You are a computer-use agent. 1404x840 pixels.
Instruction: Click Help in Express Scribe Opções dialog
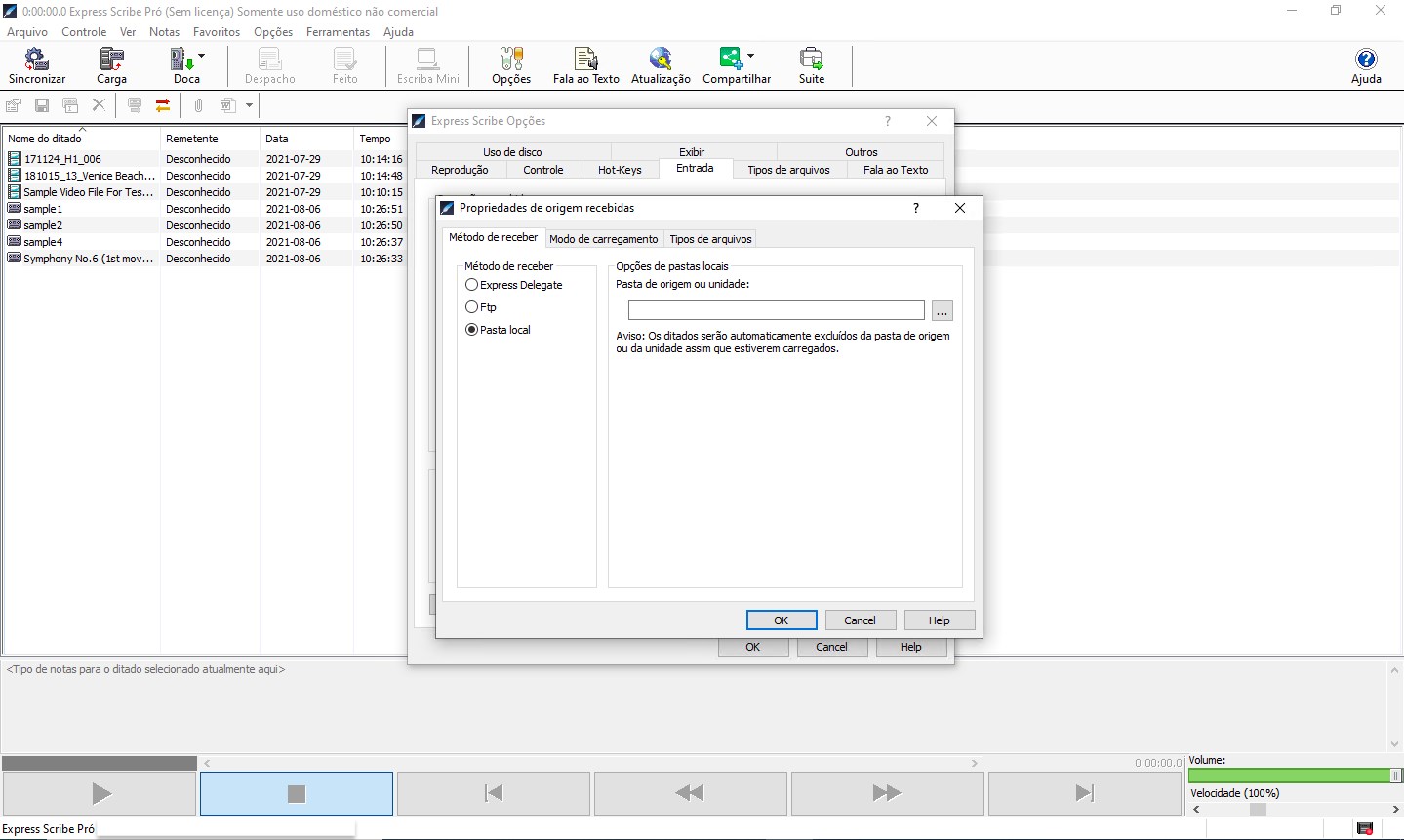click(910, 647)
